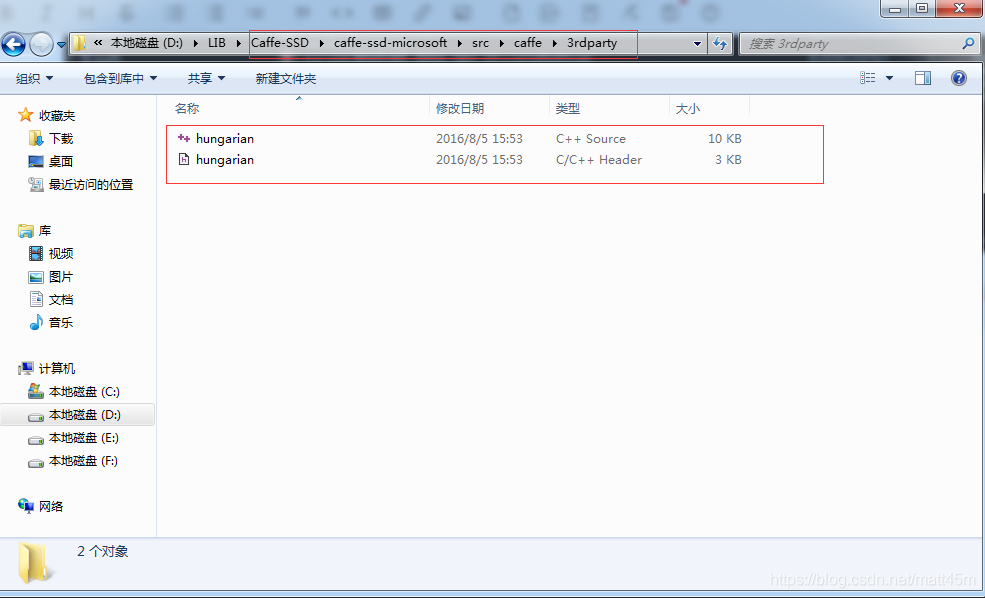Expand the arrow after Caffe-SSD breadcrumb

[x=322, y=43]
